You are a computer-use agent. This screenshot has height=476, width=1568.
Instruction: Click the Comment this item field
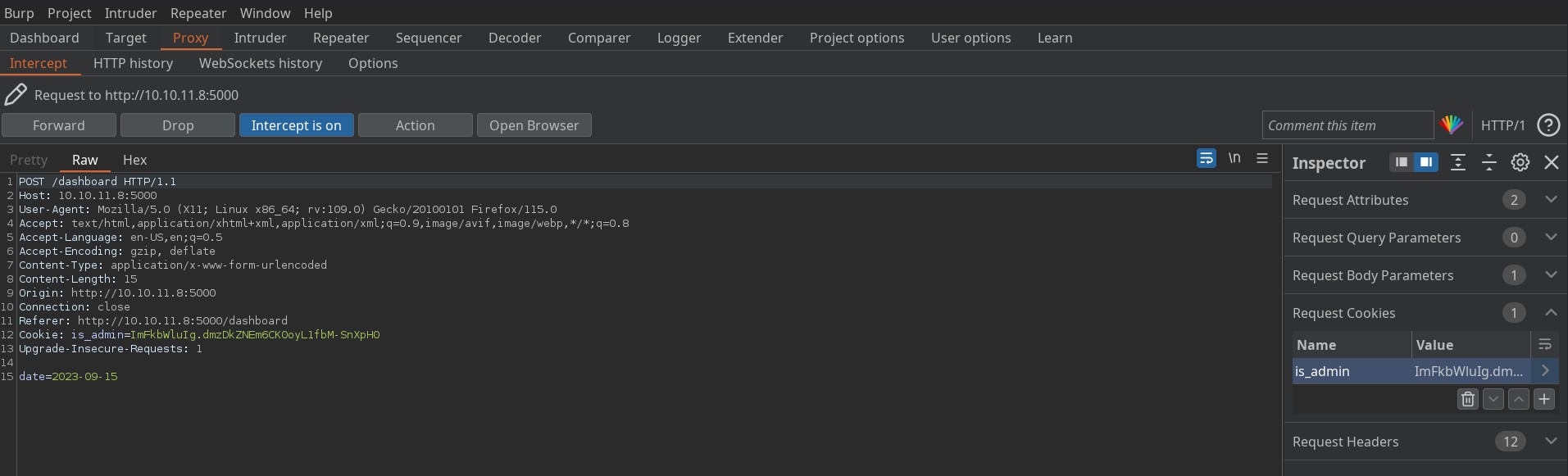tap(1348, 125)
